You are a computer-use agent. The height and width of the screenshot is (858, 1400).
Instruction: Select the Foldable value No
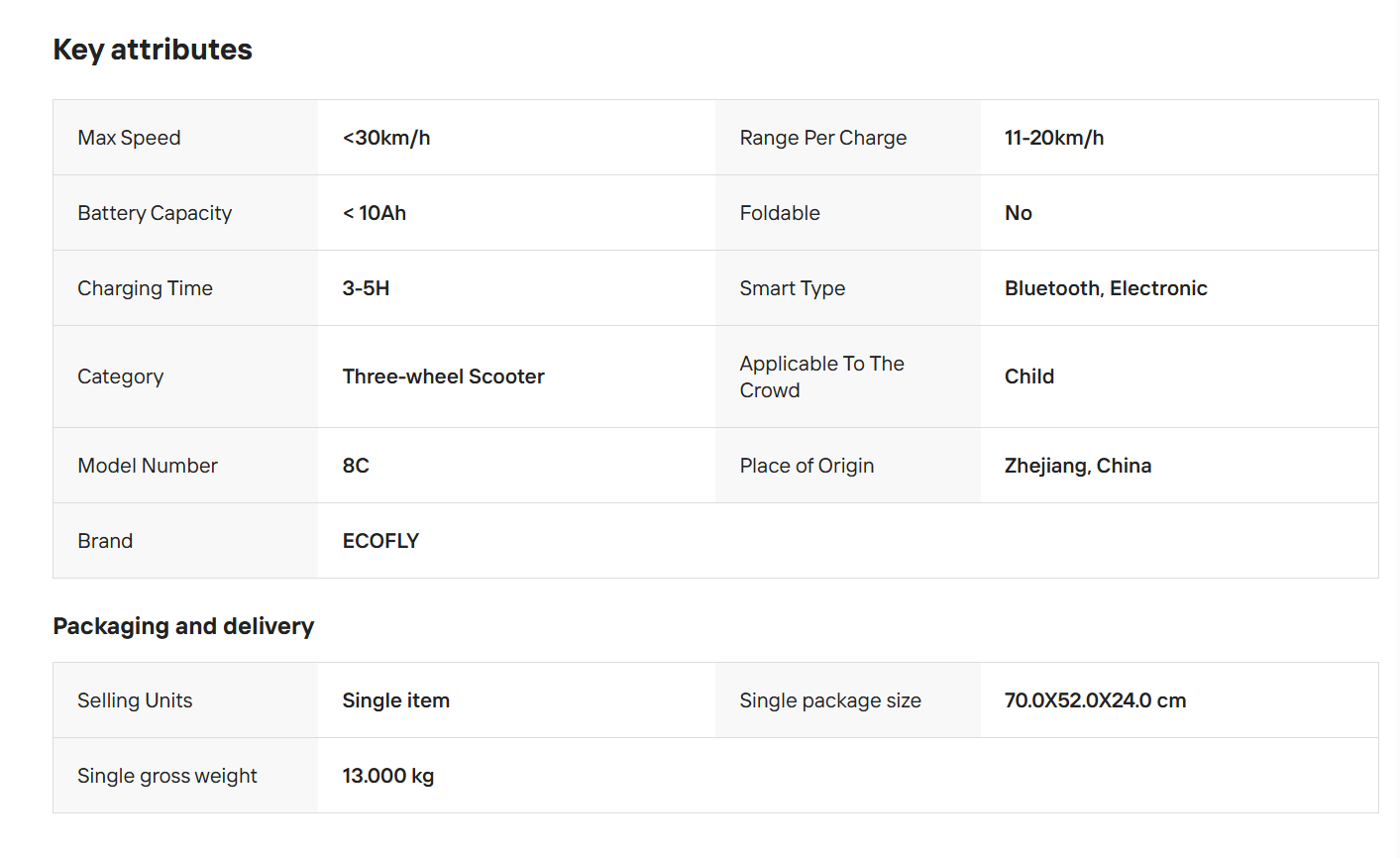1019,213
